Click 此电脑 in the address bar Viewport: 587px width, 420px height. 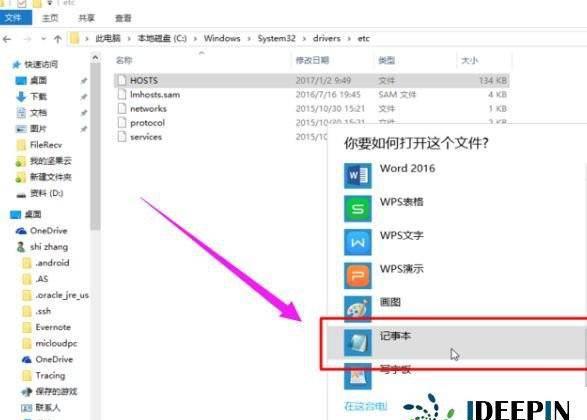[108, 38]
